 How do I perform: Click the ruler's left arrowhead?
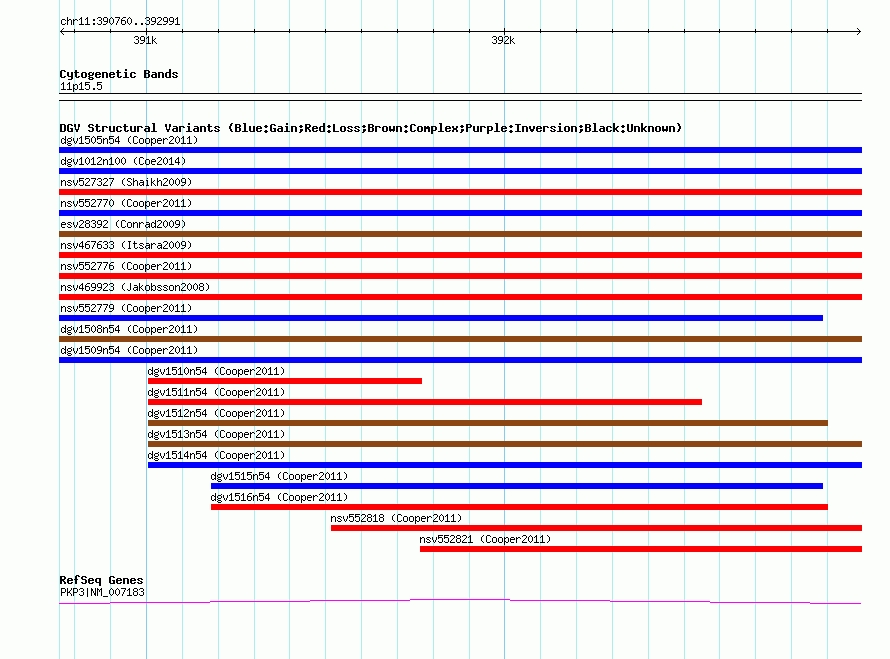tap(62, 32)
